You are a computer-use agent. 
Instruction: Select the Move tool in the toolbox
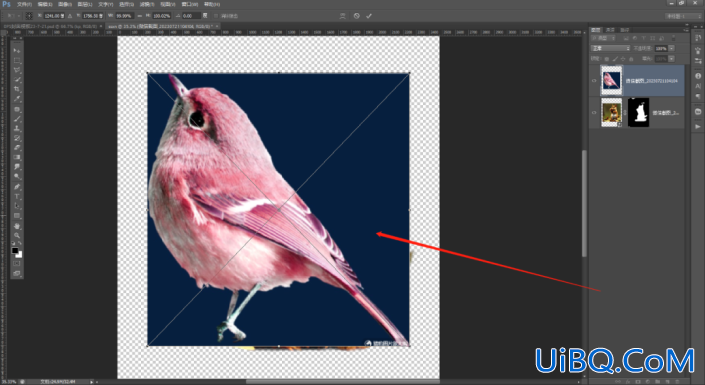click(17, 50)
